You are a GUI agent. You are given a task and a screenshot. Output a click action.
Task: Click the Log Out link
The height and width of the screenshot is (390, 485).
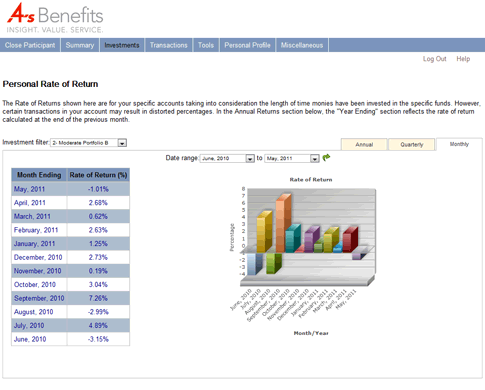(x=434, y=59)
